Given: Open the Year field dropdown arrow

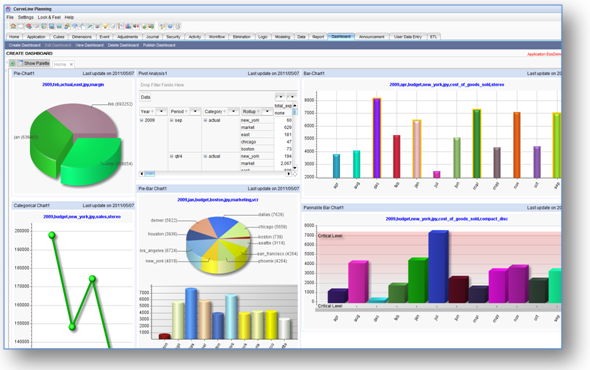Looking at the screenshot, I should (161, 111).
